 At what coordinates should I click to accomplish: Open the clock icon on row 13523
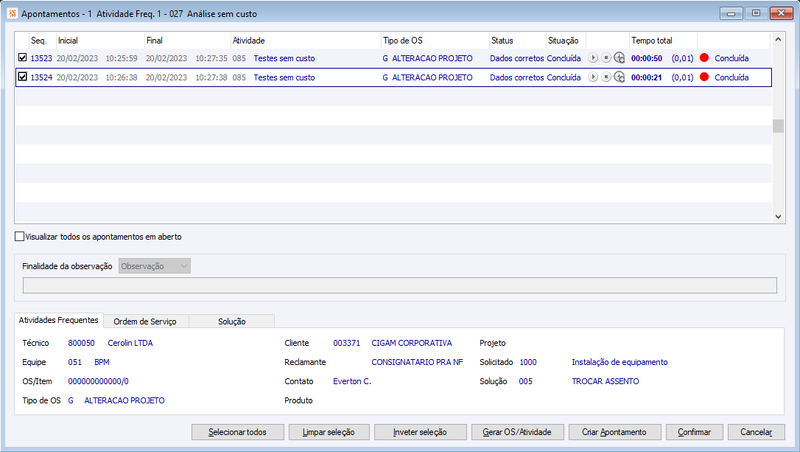(619, 58)
